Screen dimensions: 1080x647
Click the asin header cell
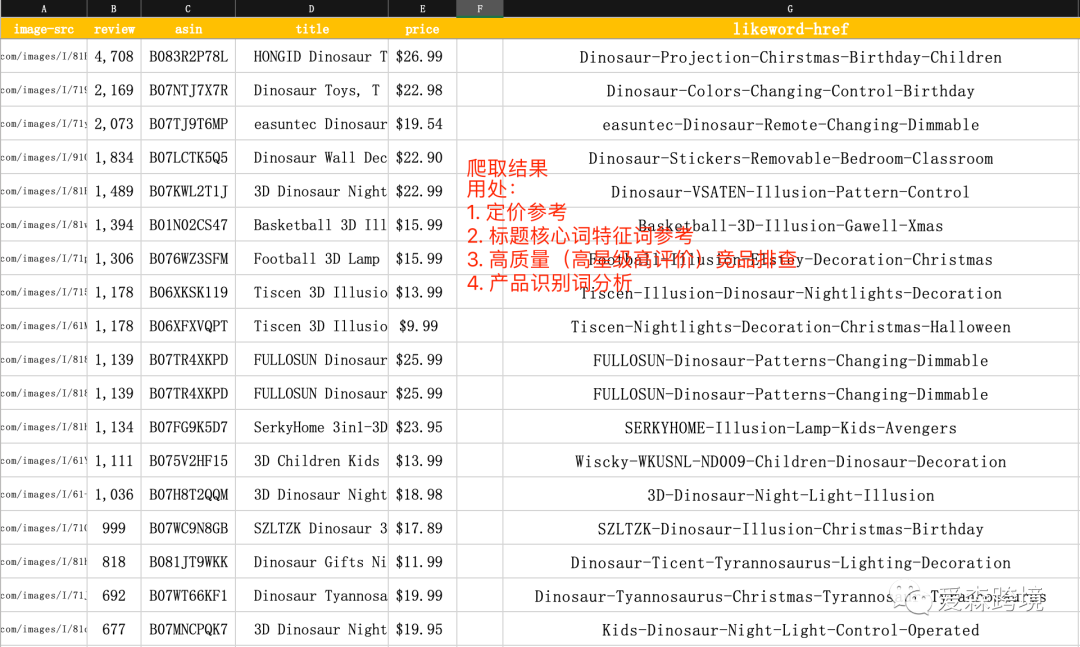[188, 29]
